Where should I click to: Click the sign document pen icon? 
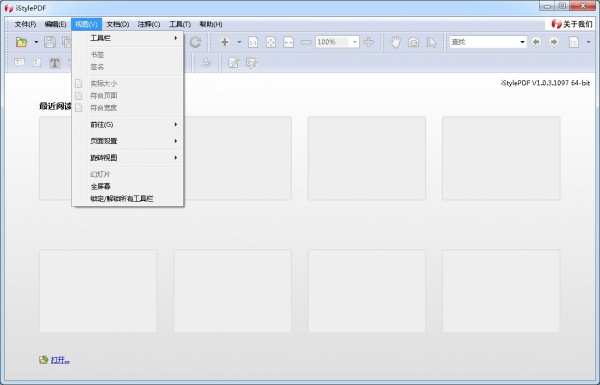tap(251, 63)
